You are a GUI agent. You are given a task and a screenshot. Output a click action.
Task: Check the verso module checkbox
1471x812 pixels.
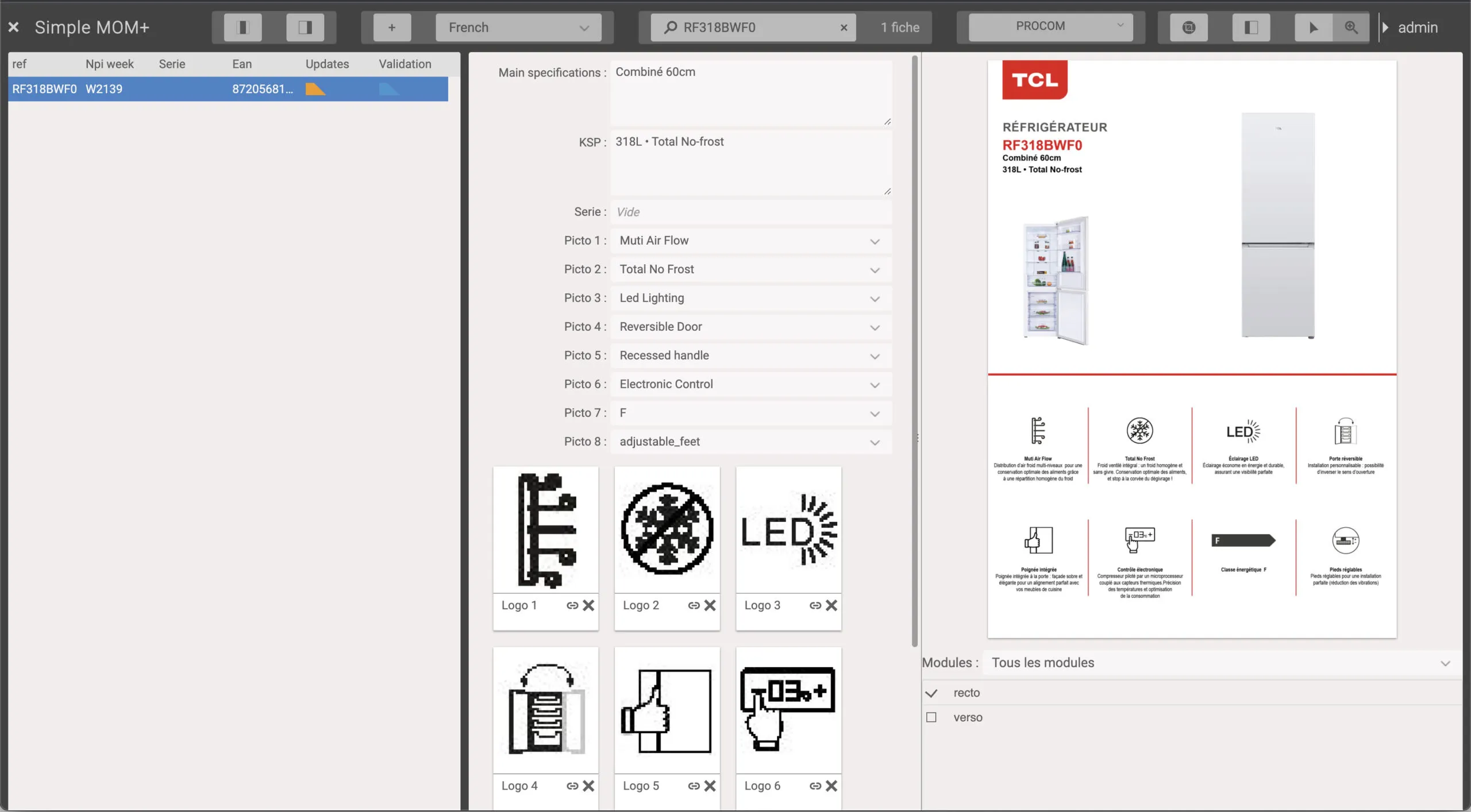[931, 717]
